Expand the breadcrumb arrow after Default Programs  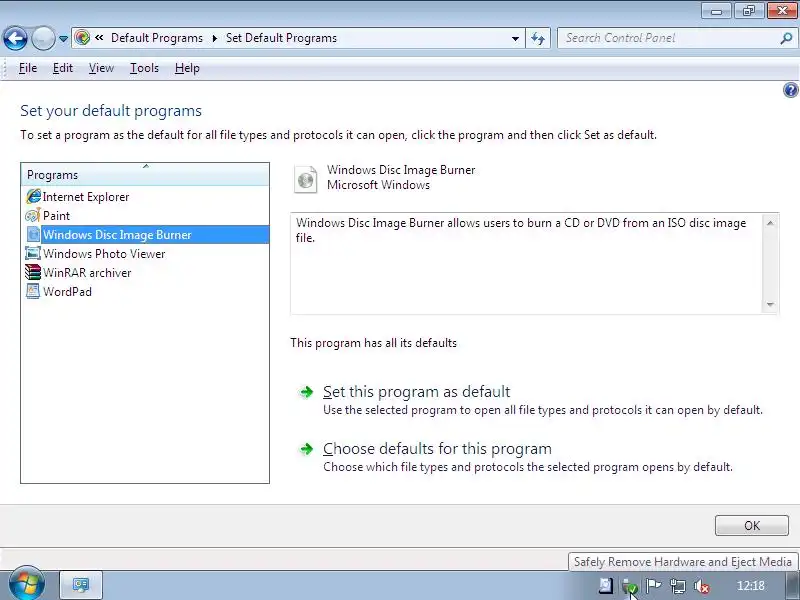pos(214,38)
